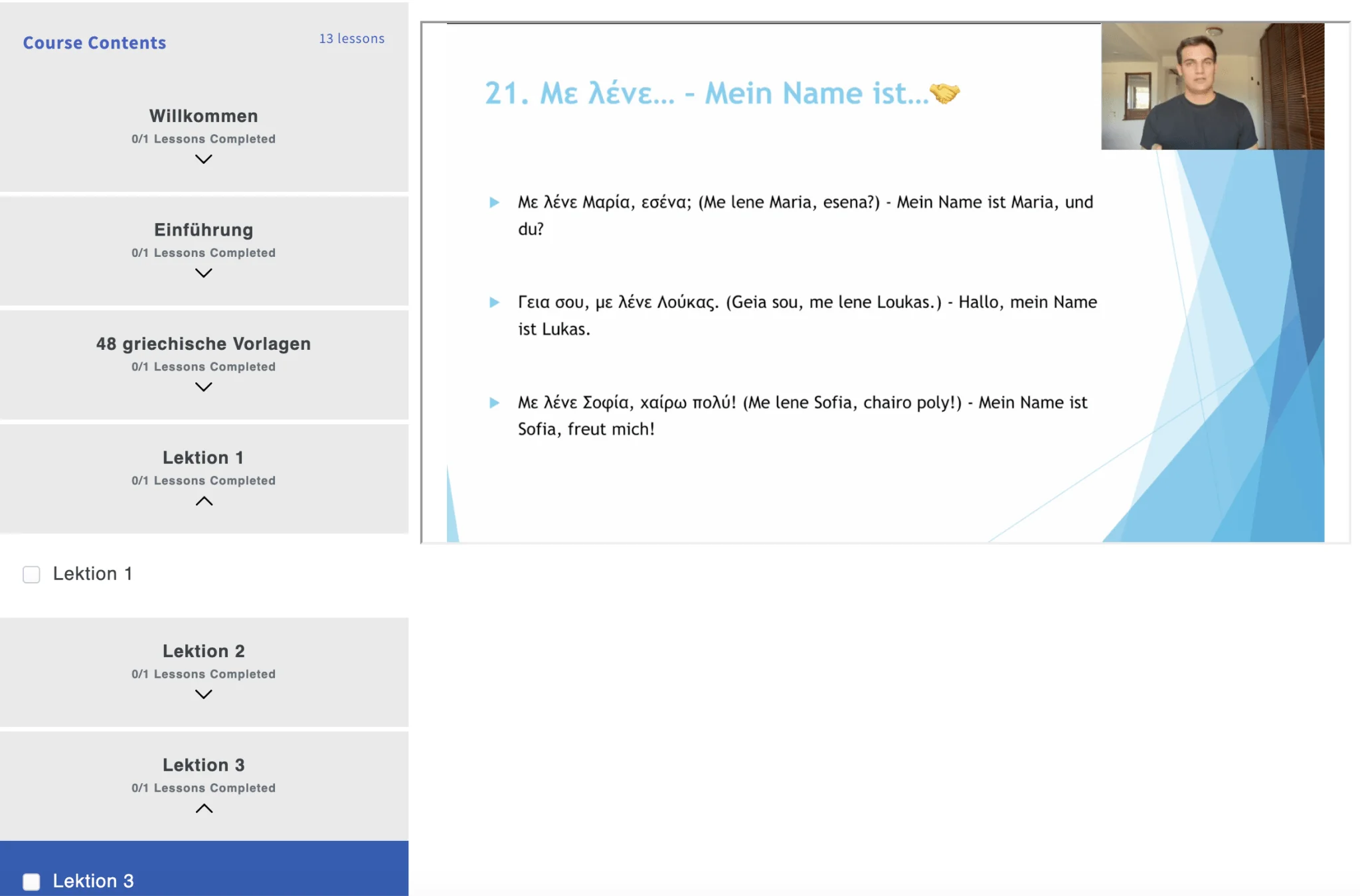Click the first bullet arrow on slide

[494, 202]
